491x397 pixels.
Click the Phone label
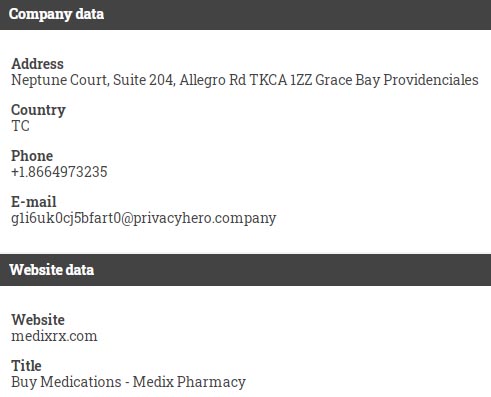32,156
